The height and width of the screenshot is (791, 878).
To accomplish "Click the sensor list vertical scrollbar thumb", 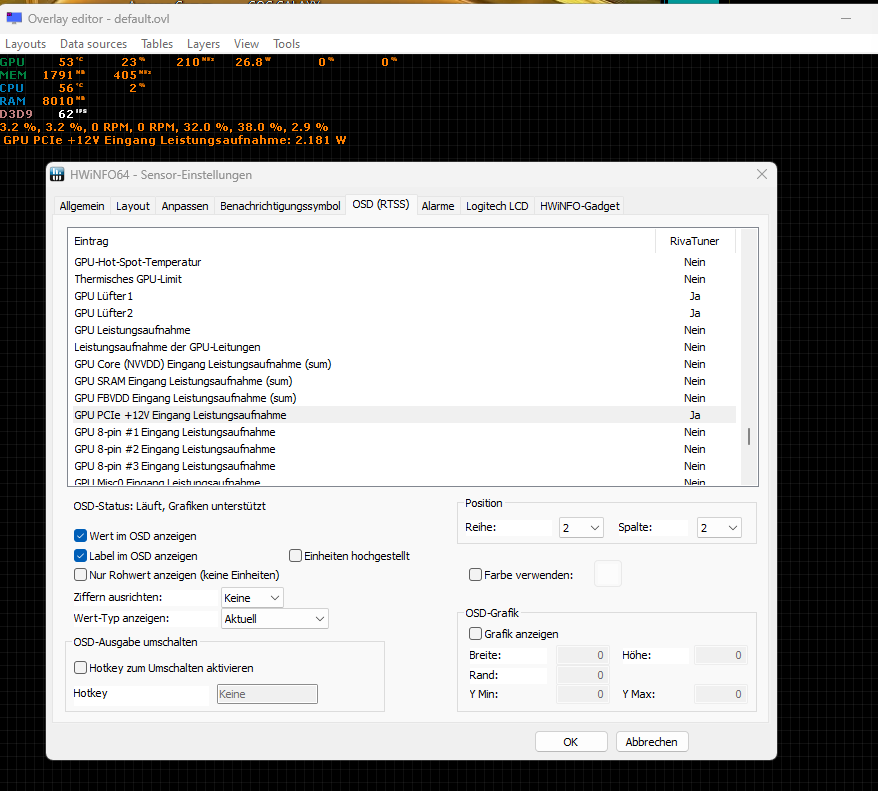I will coord(749,437).
